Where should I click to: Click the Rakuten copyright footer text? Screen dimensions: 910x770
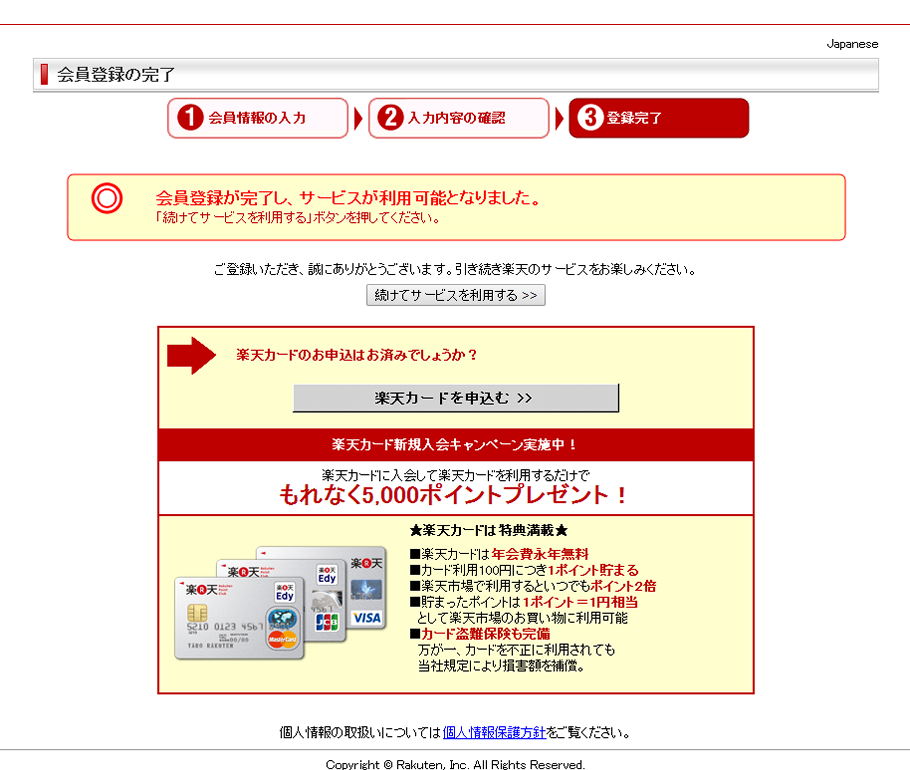coord(455,764)
